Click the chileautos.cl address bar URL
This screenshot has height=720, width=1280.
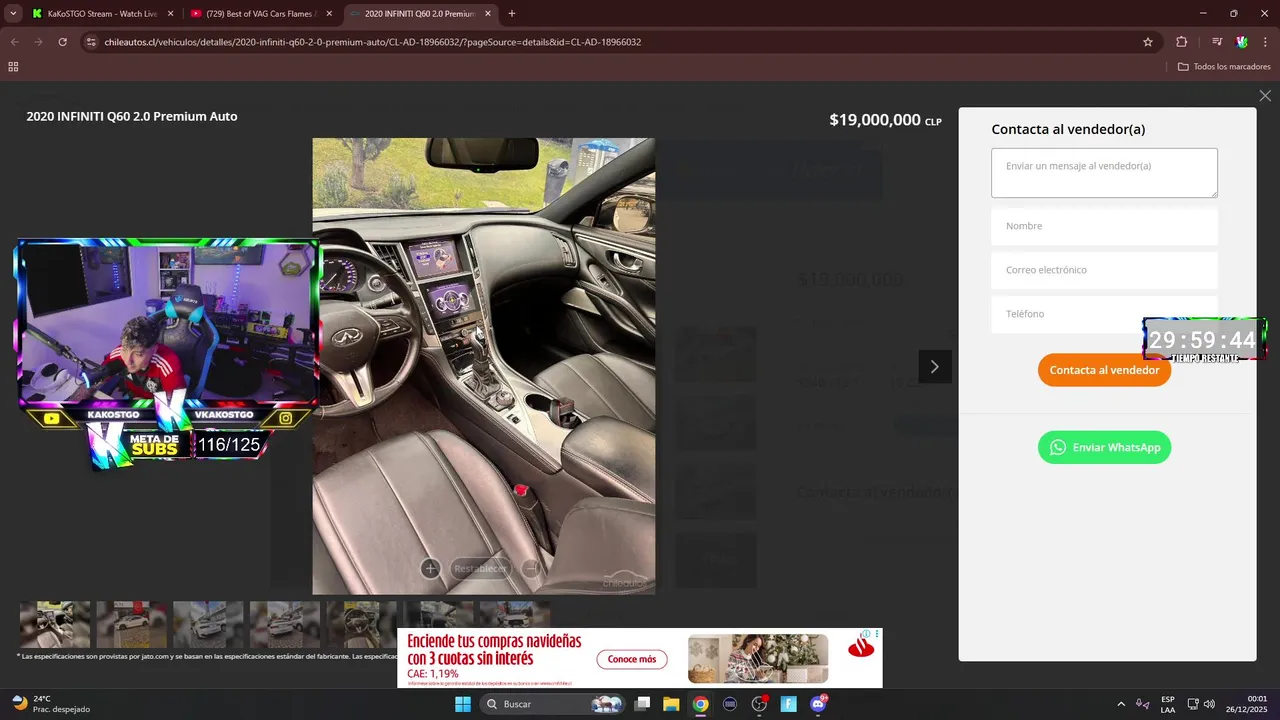pyautogui.click(x=372, y=42)
